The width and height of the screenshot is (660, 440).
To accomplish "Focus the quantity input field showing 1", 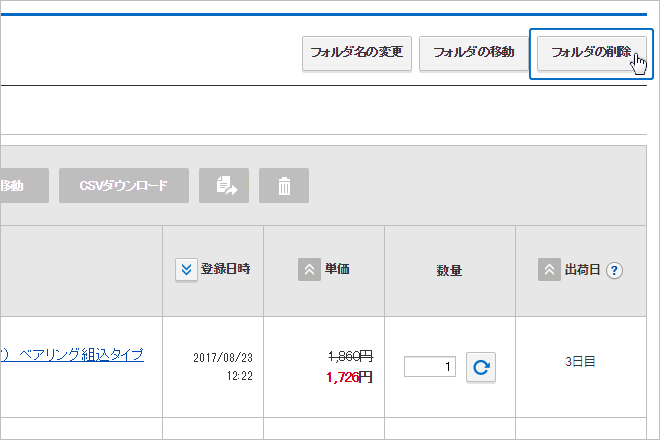I will tap(430, 367).
